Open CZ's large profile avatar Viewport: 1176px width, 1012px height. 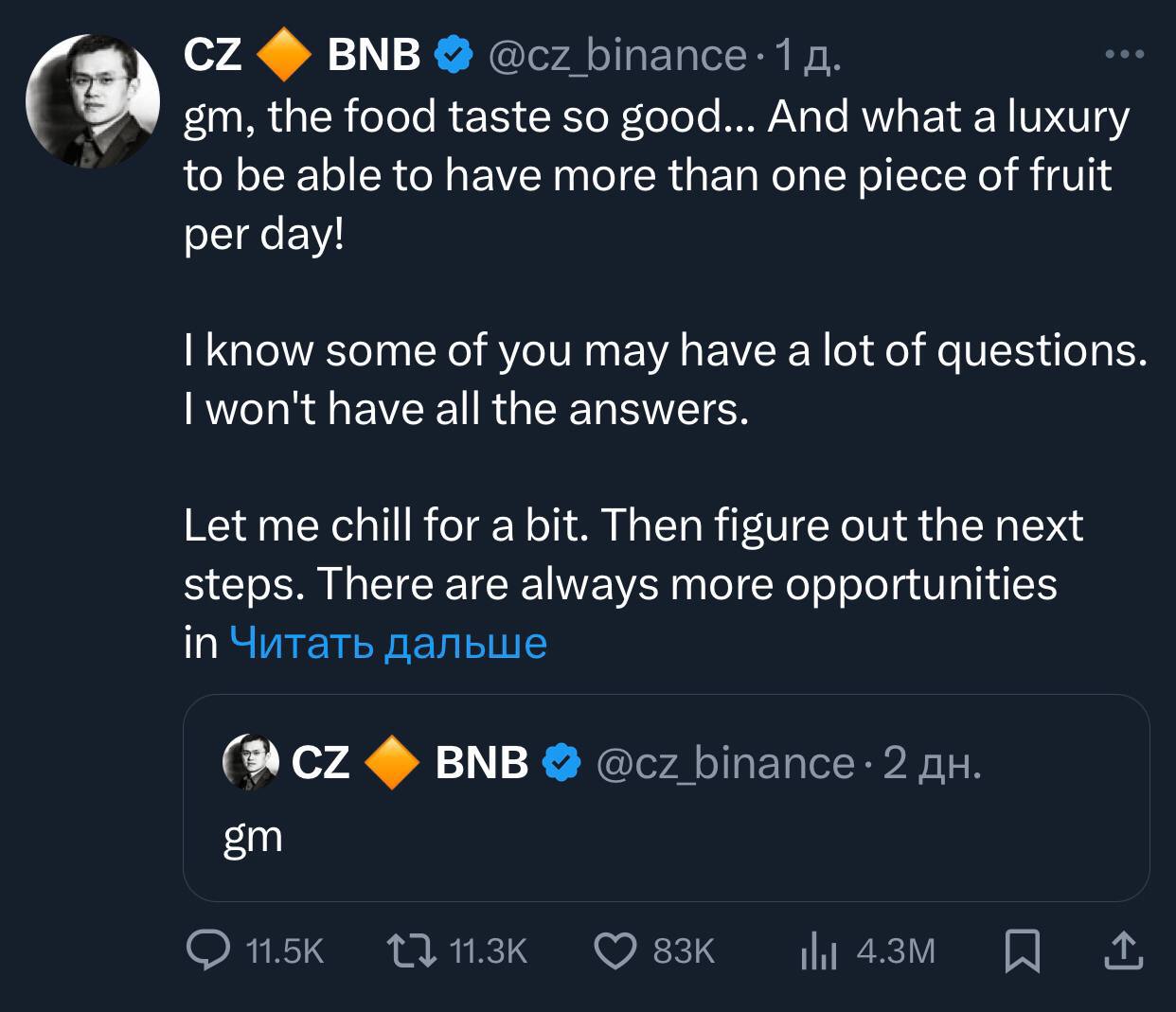click(93, 101)
